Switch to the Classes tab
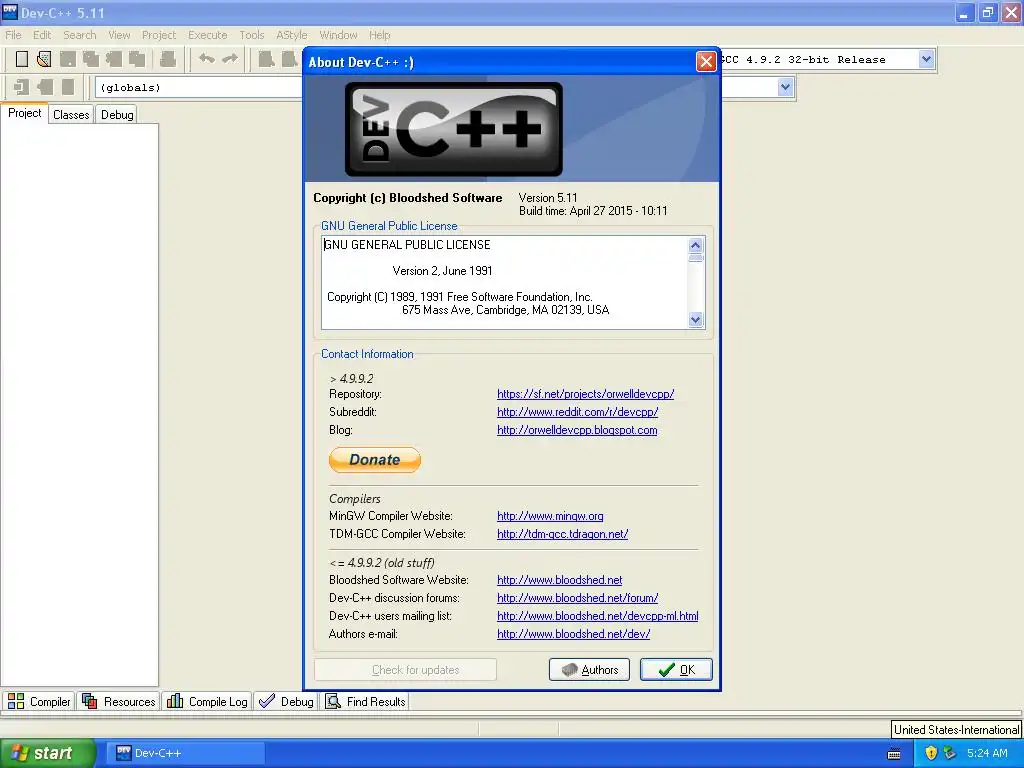Viewport: 1024px width, 768px height. click(71, 115)
